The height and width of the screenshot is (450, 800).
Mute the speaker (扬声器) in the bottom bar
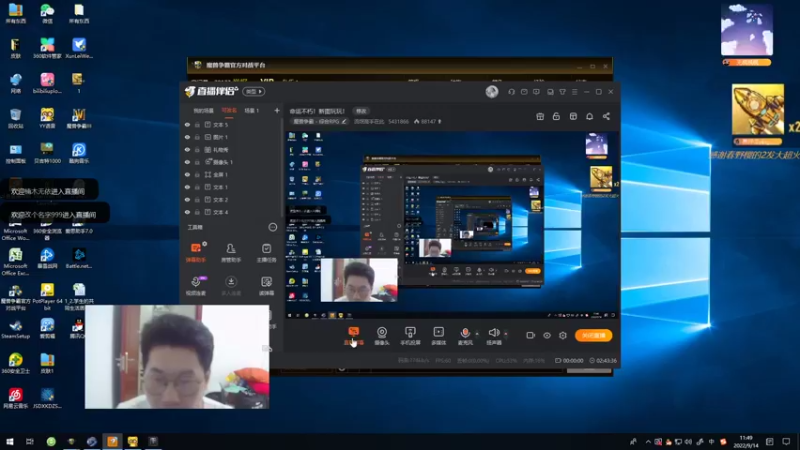coord(493,336)
